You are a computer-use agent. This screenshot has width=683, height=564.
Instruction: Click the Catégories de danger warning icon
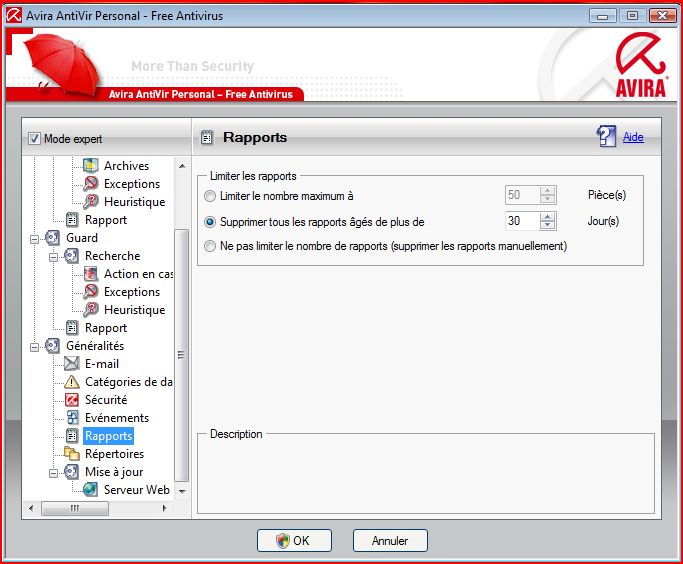72,382
